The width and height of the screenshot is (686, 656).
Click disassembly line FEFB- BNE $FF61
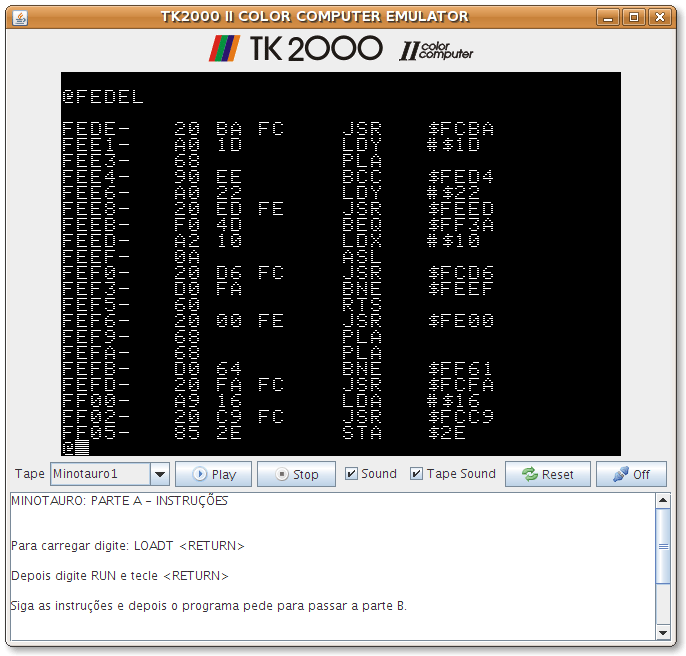278,368
